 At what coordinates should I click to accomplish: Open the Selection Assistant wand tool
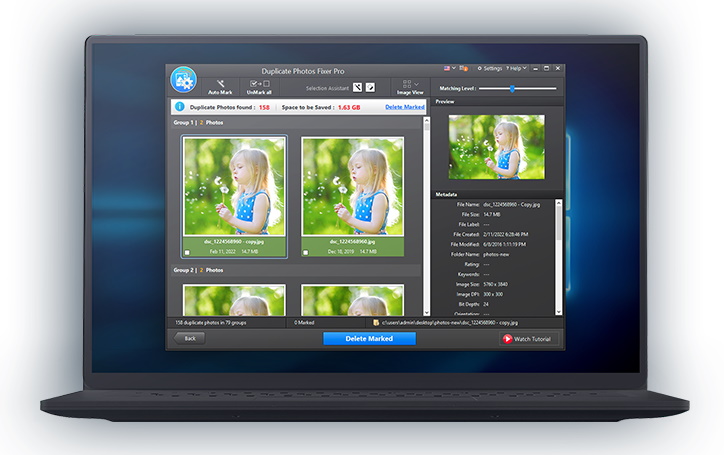point(357,88)
